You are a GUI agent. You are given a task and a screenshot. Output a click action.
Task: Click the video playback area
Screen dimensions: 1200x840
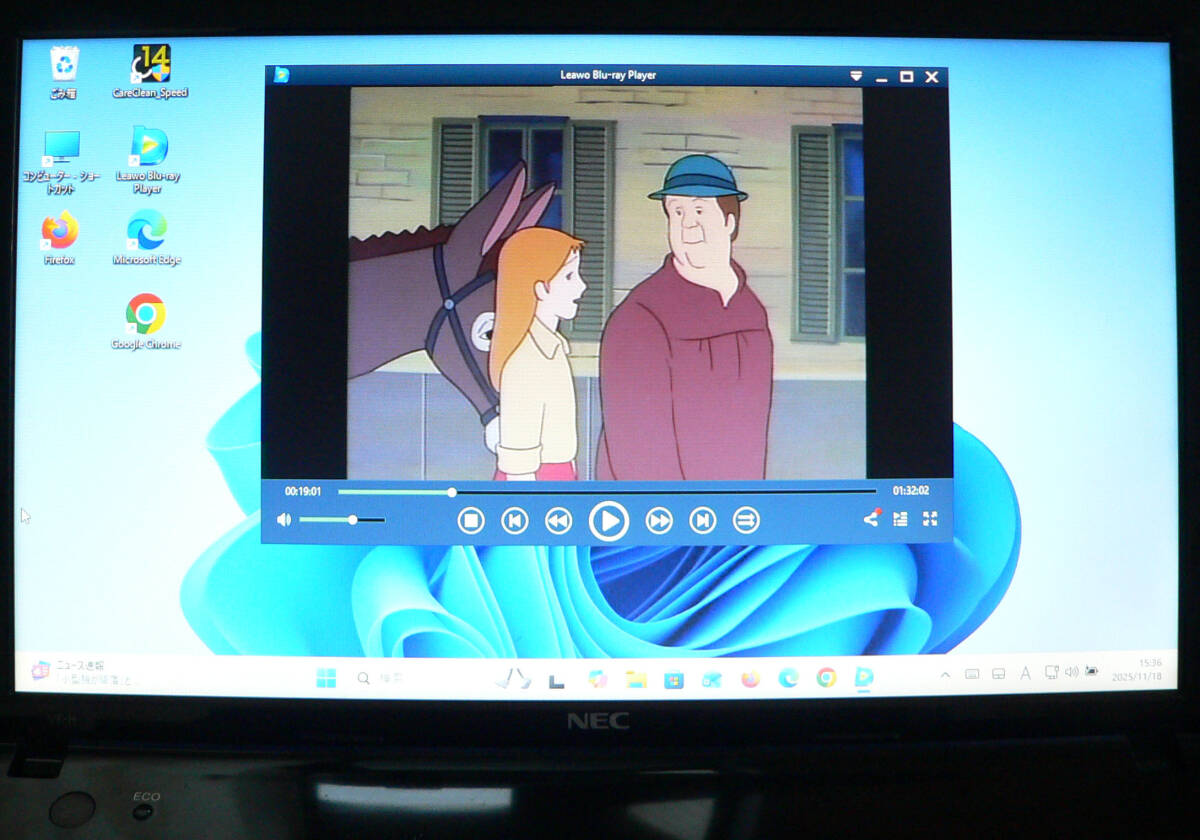(x=606, y=283)
